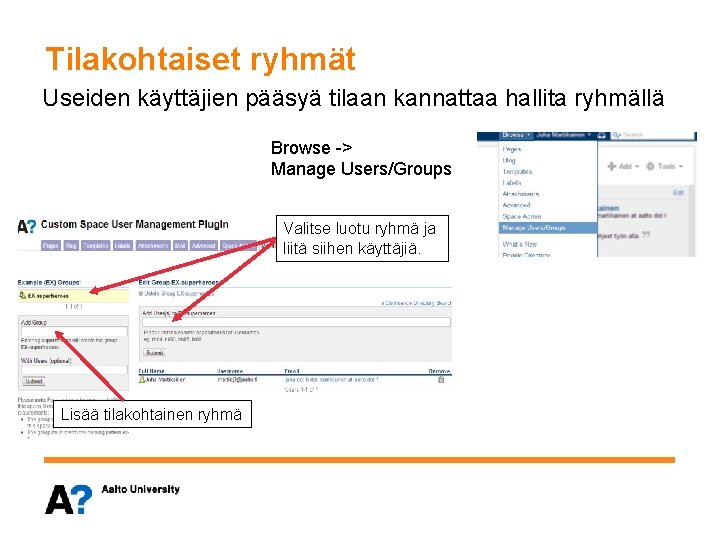
Task: Click the Email column header
Action: (292, 371)
